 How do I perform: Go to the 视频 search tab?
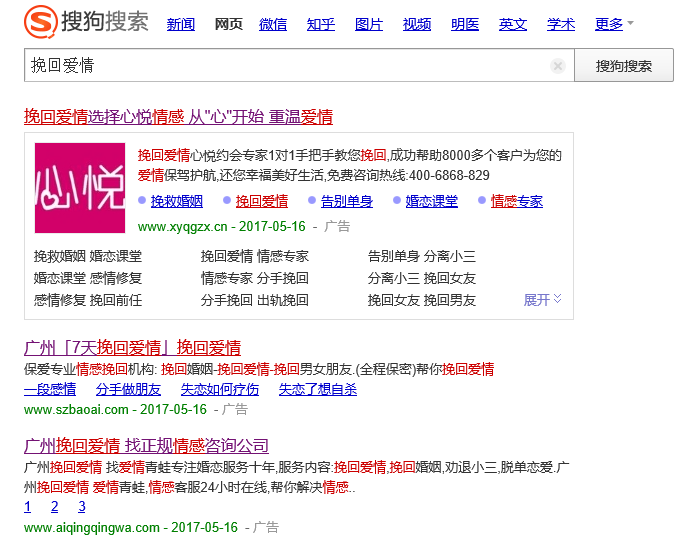[x=417, y=24]
